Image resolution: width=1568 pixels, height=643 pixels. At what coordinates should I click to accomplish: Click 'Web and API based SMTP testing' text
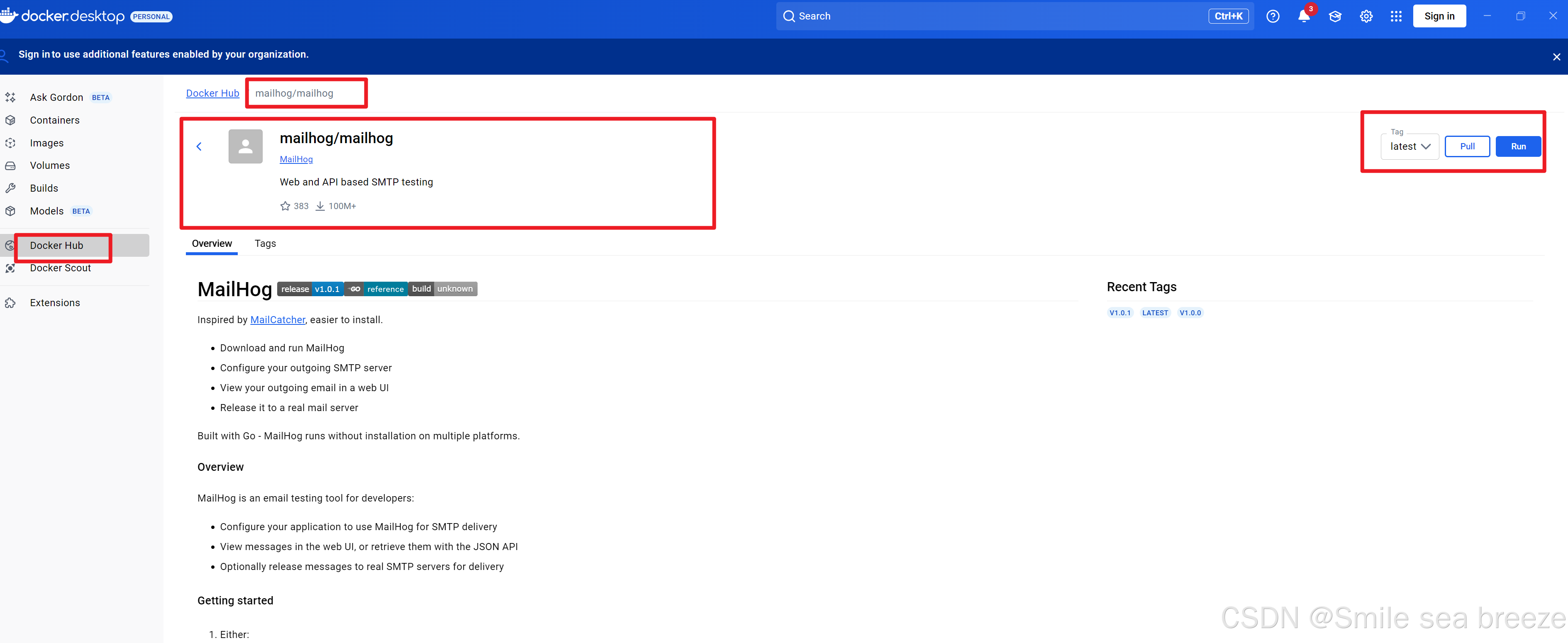(x=356, y=183)
